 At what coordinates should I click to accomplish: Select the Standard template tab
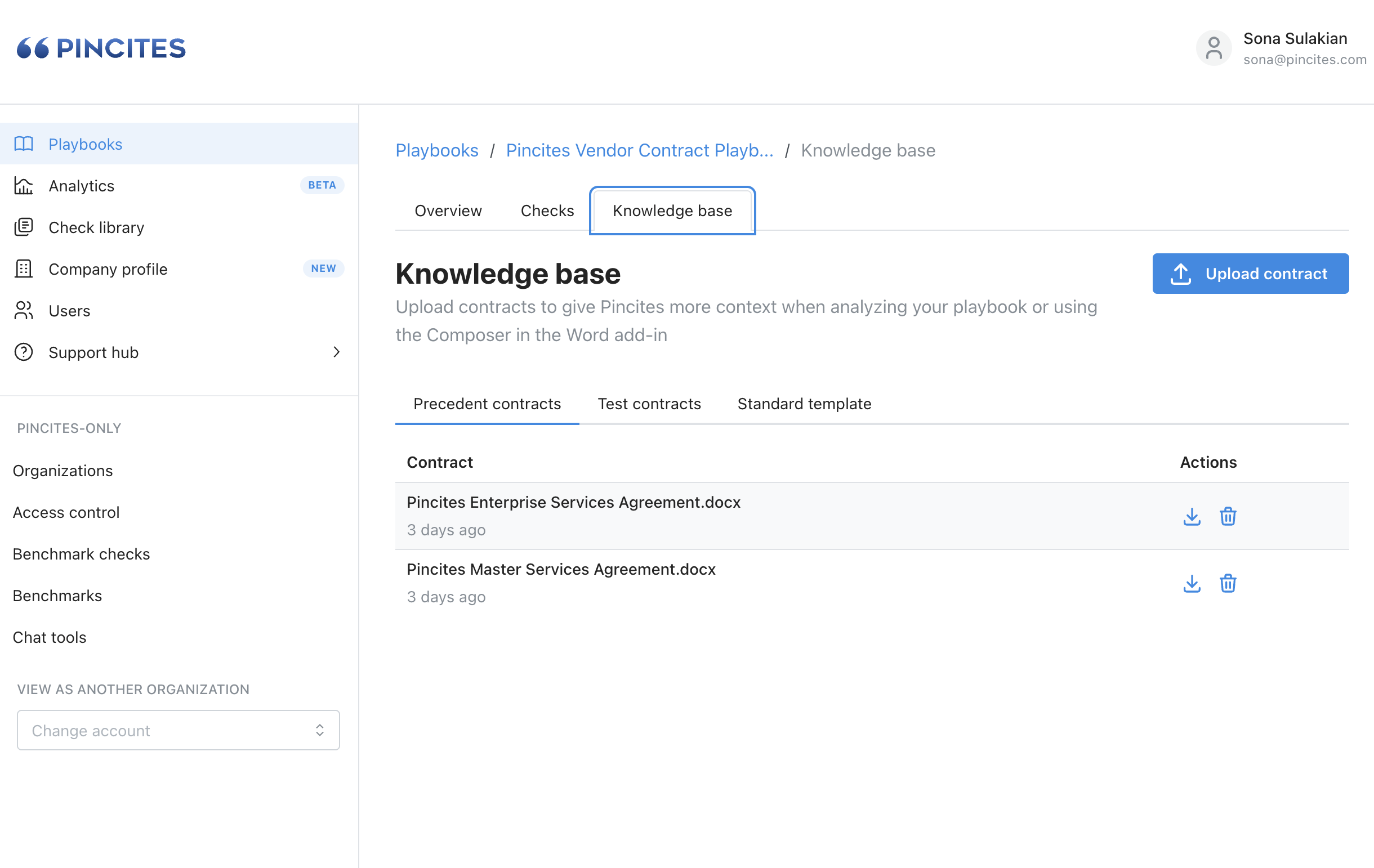(x=804, y=404)
